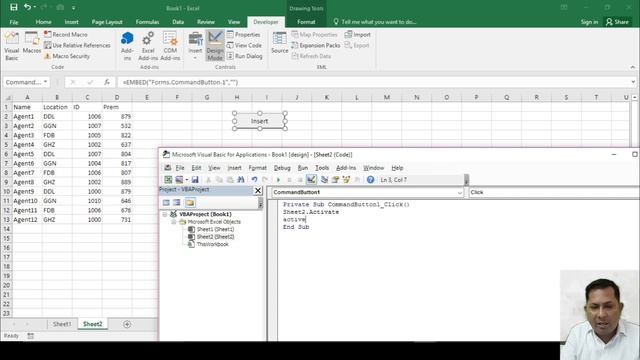Screen dimensions: 640x360
Task: Toggle Use Relative References
Action: pyautogui.click(x=77, y=45)
